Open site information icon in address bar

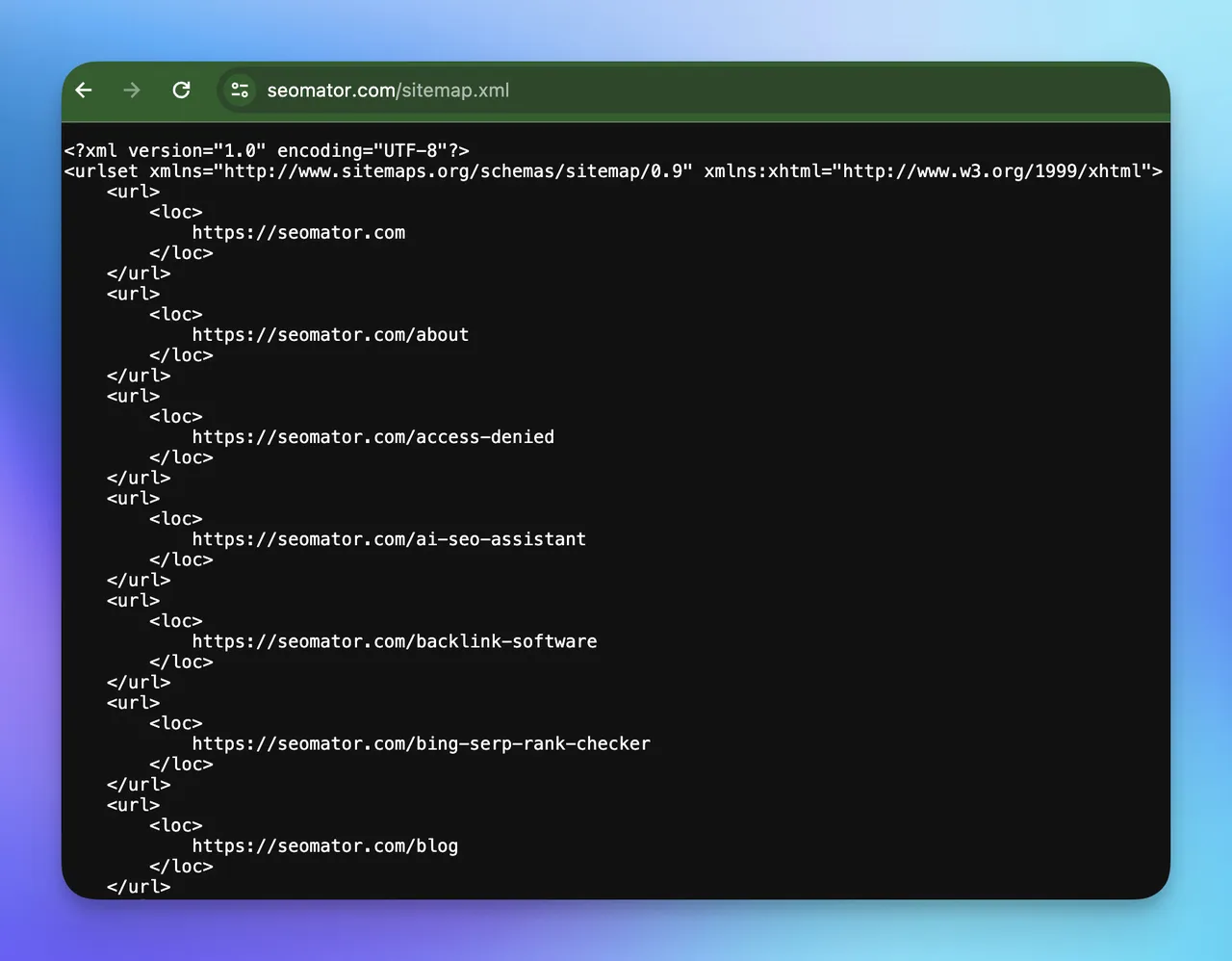click(240, 90)
